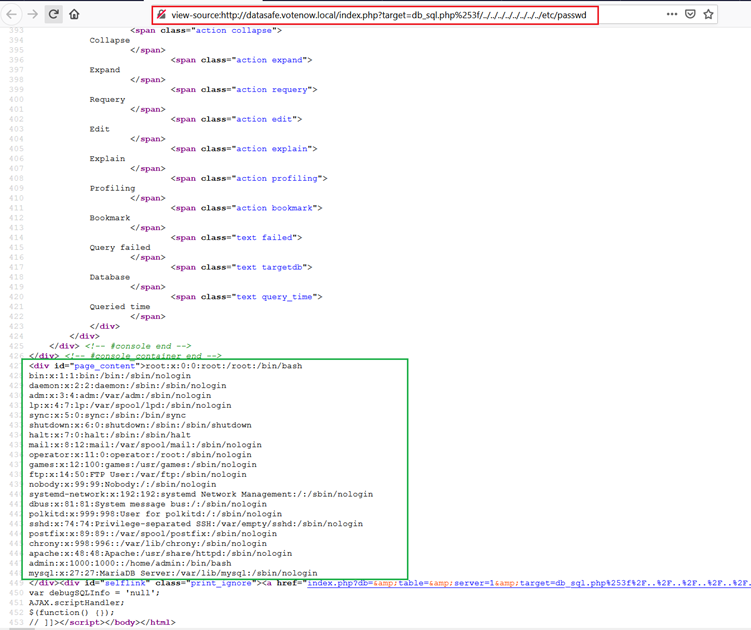Save page to Pocket
Screen dimensions: 751x630
[690, 15]
